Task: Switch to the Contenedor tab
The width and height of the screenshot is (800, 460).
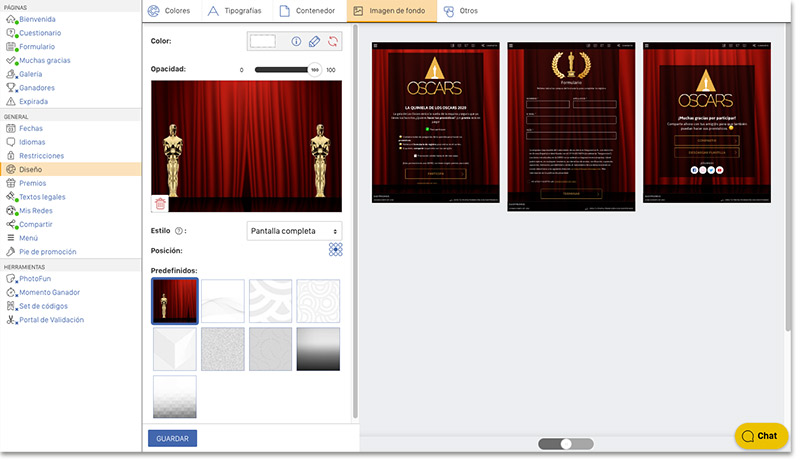Action: point(308,11)
